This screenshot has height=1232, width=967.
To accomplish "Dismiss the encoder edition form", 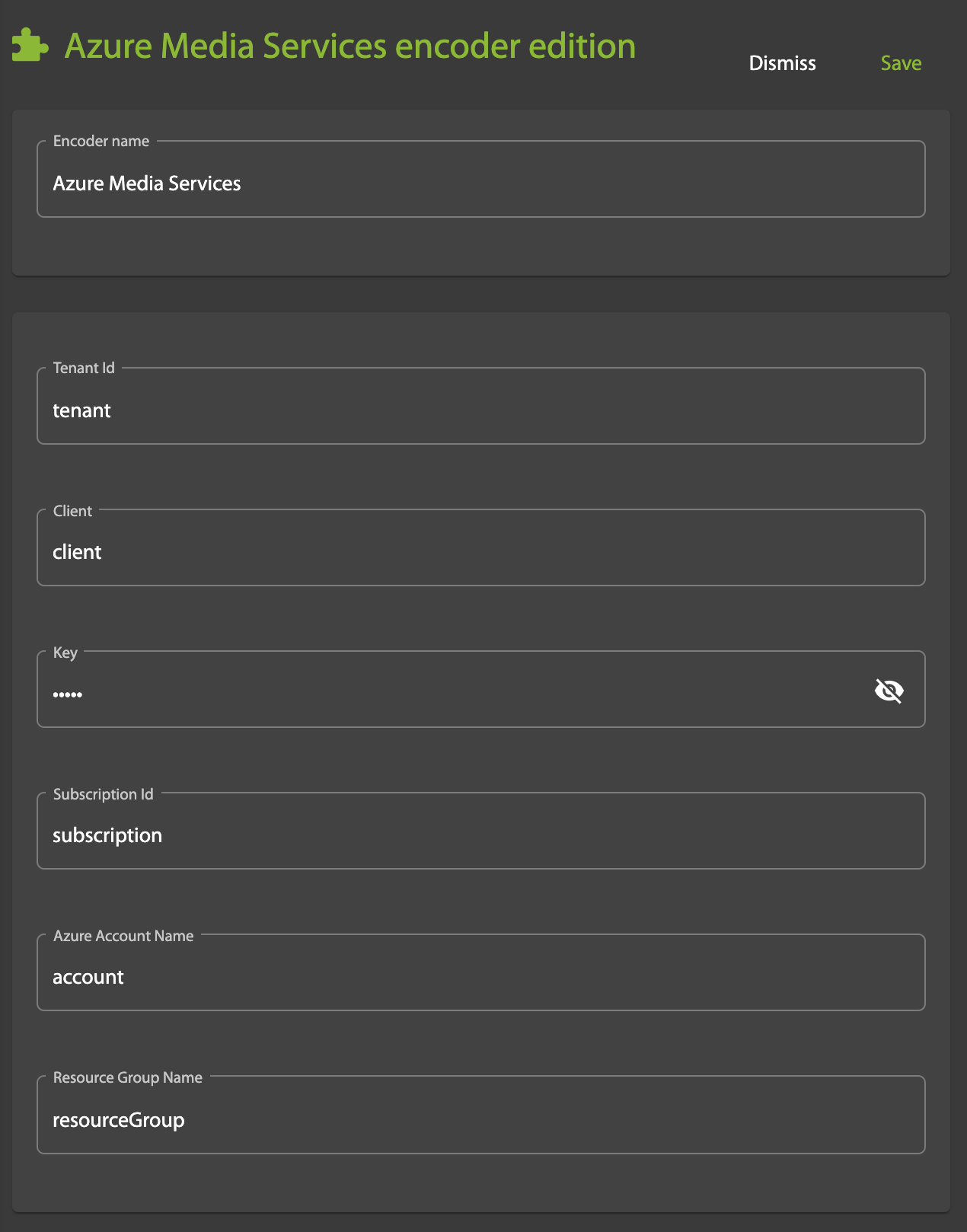I will click(782, 63).
